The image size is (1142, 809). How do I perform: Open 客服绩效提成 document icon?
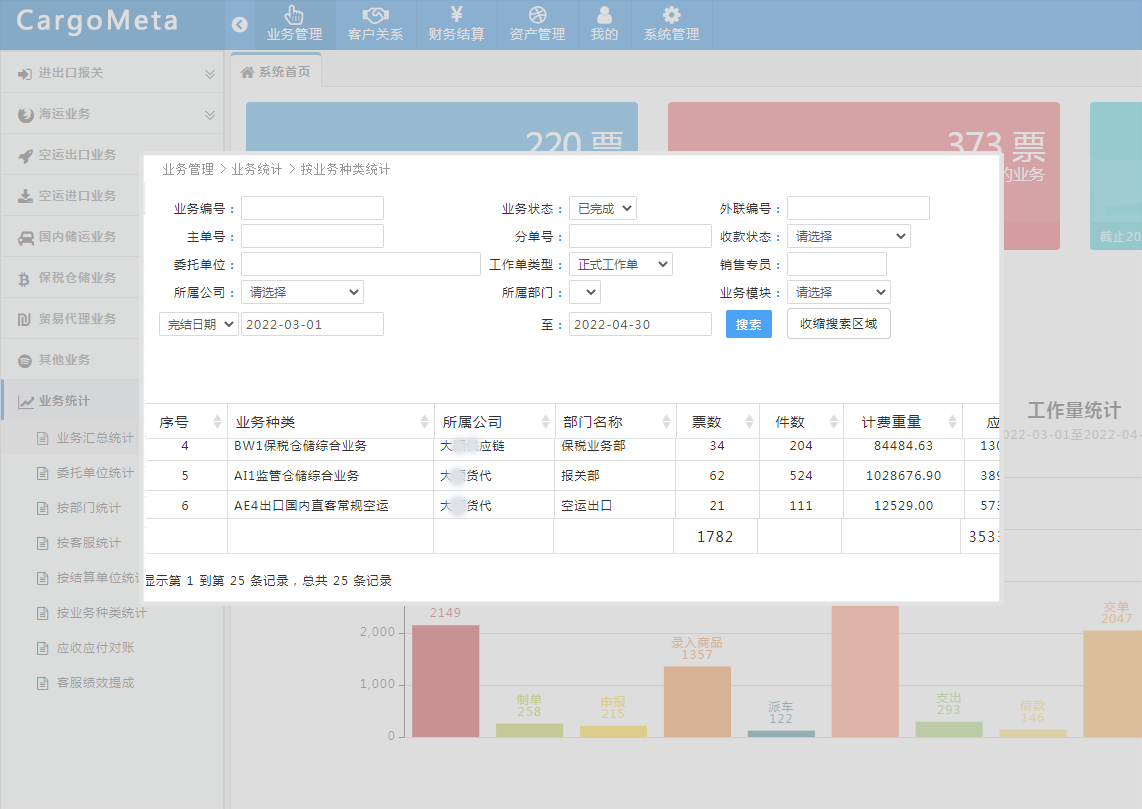pos(42,683)
